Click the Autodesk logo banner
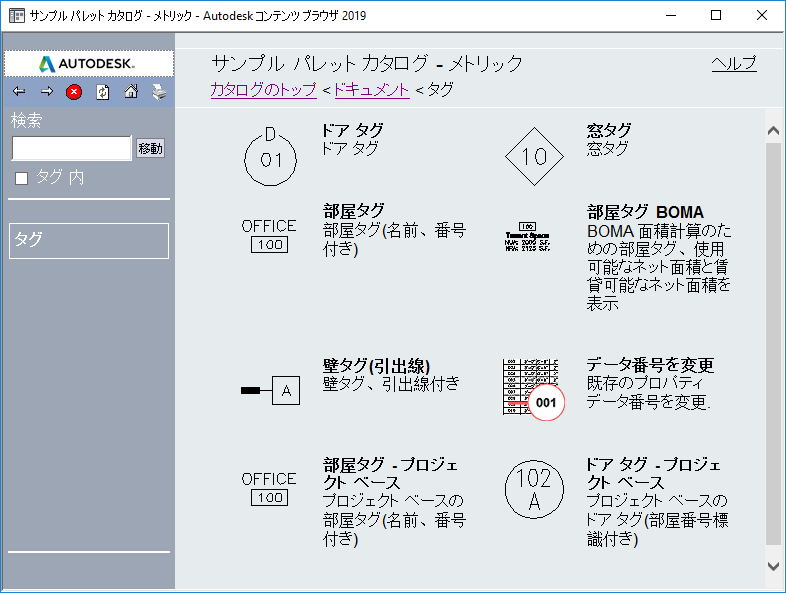Image resolution: width=786 pixels, height=593 pixels. click(x=89, y=64)
